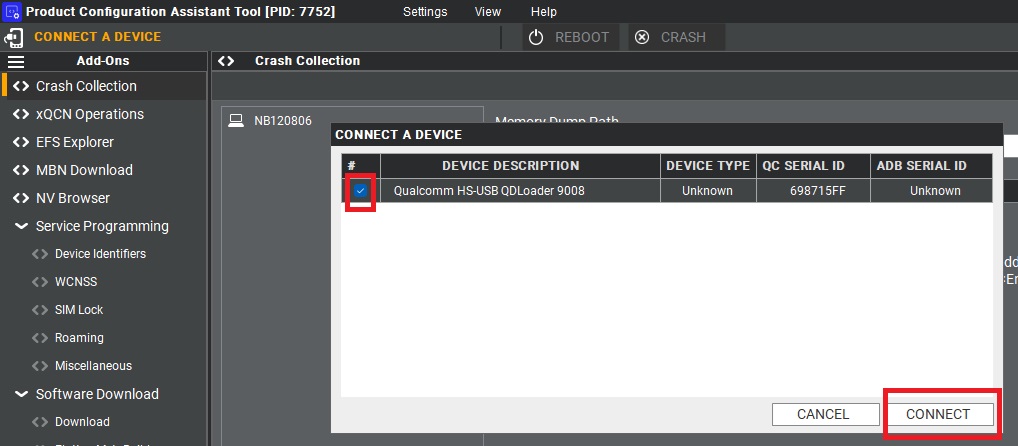Click the code icon beside EFS Explorer
1018x446 pixels.
click(x=20, y=142)
